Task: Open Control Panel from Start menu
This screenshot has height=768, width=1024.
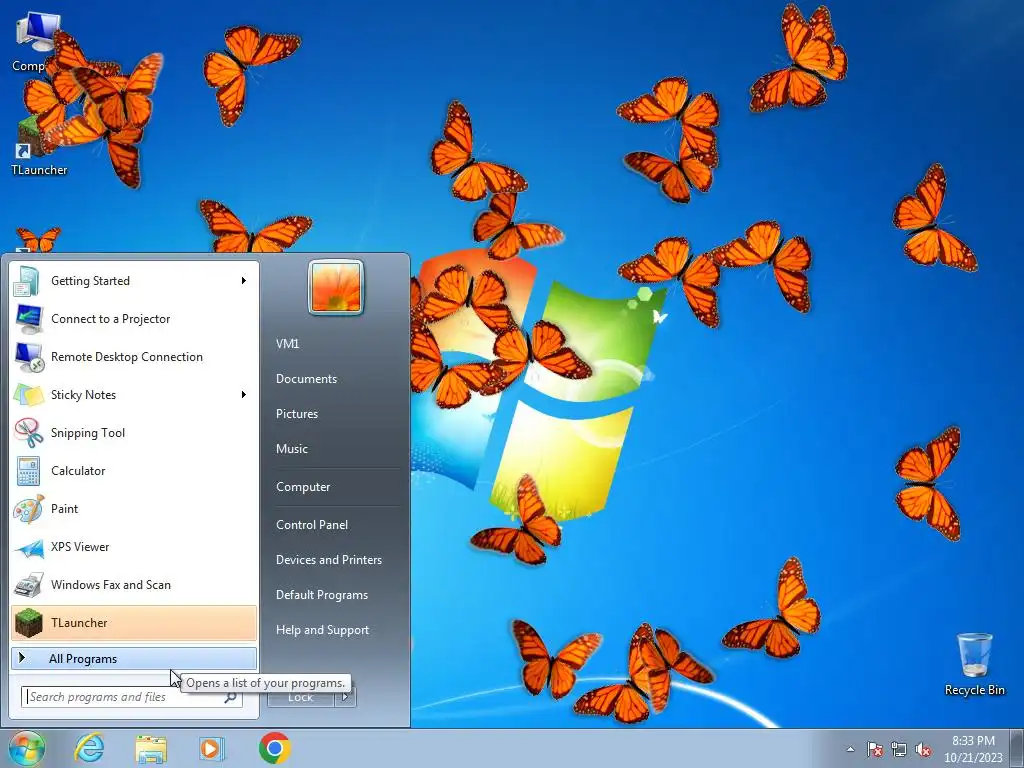Action: point(312,525)
